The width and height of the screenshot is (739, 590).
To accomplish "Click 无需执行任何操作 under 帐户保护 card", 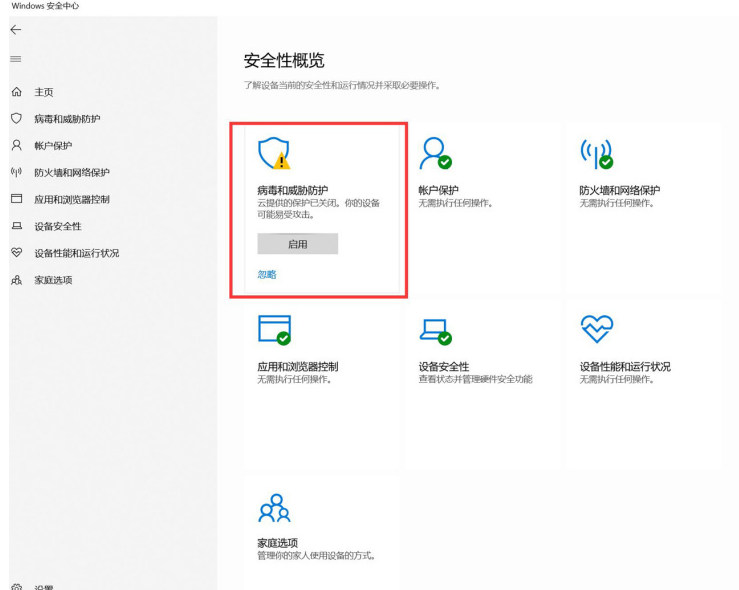I will pos(456,203).
